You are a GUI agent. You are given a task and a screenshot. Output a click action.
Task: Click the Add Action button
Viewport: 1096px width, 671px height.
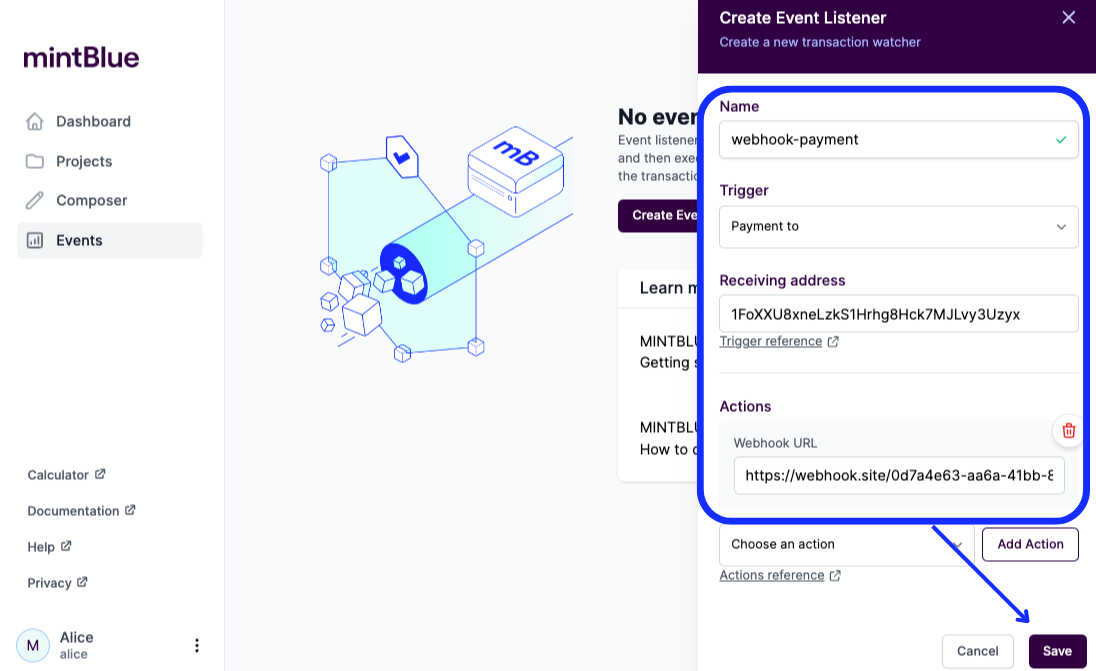[x=1030, y=544]
